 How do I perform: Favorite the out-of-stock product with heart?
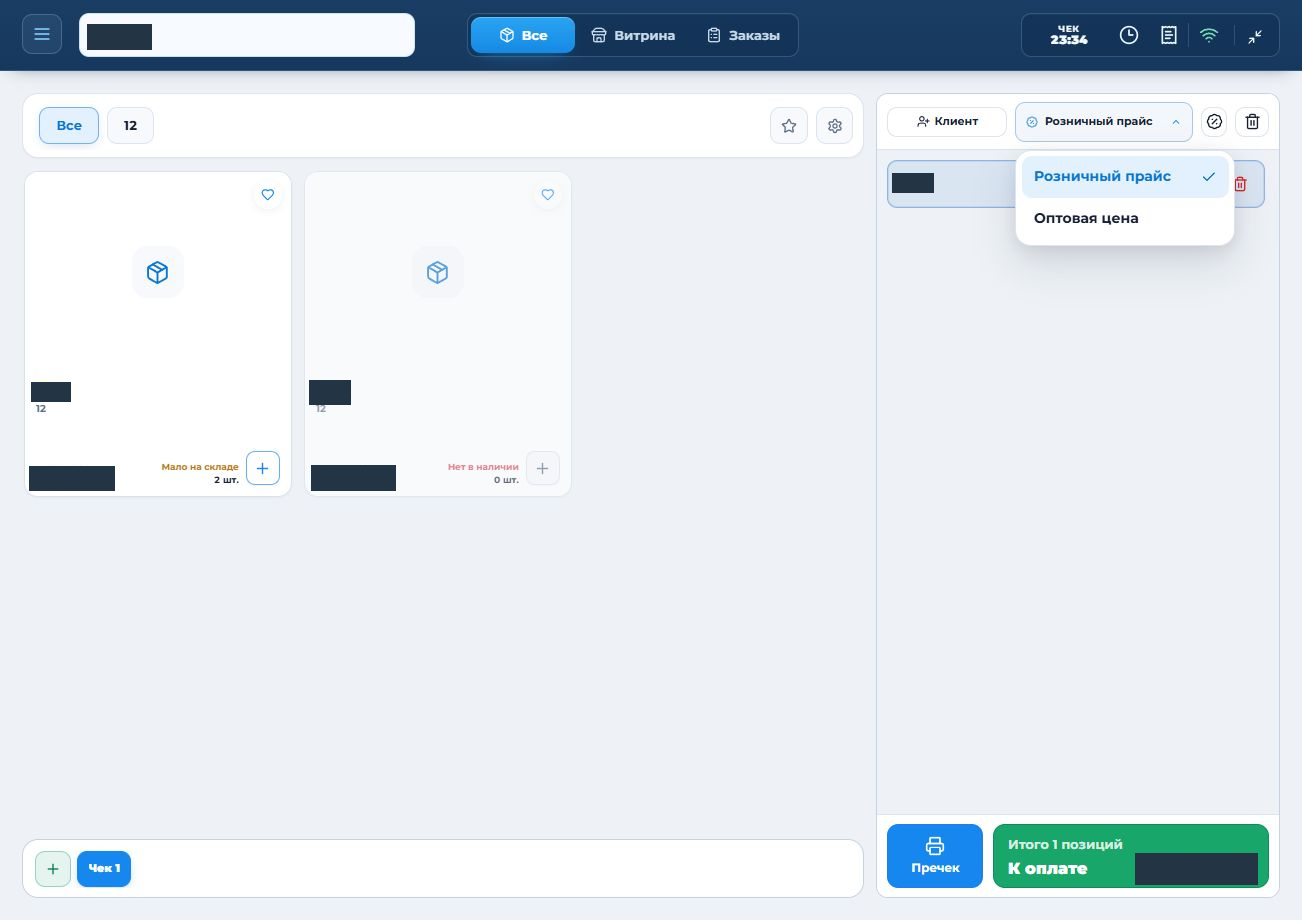coord(547,195)
